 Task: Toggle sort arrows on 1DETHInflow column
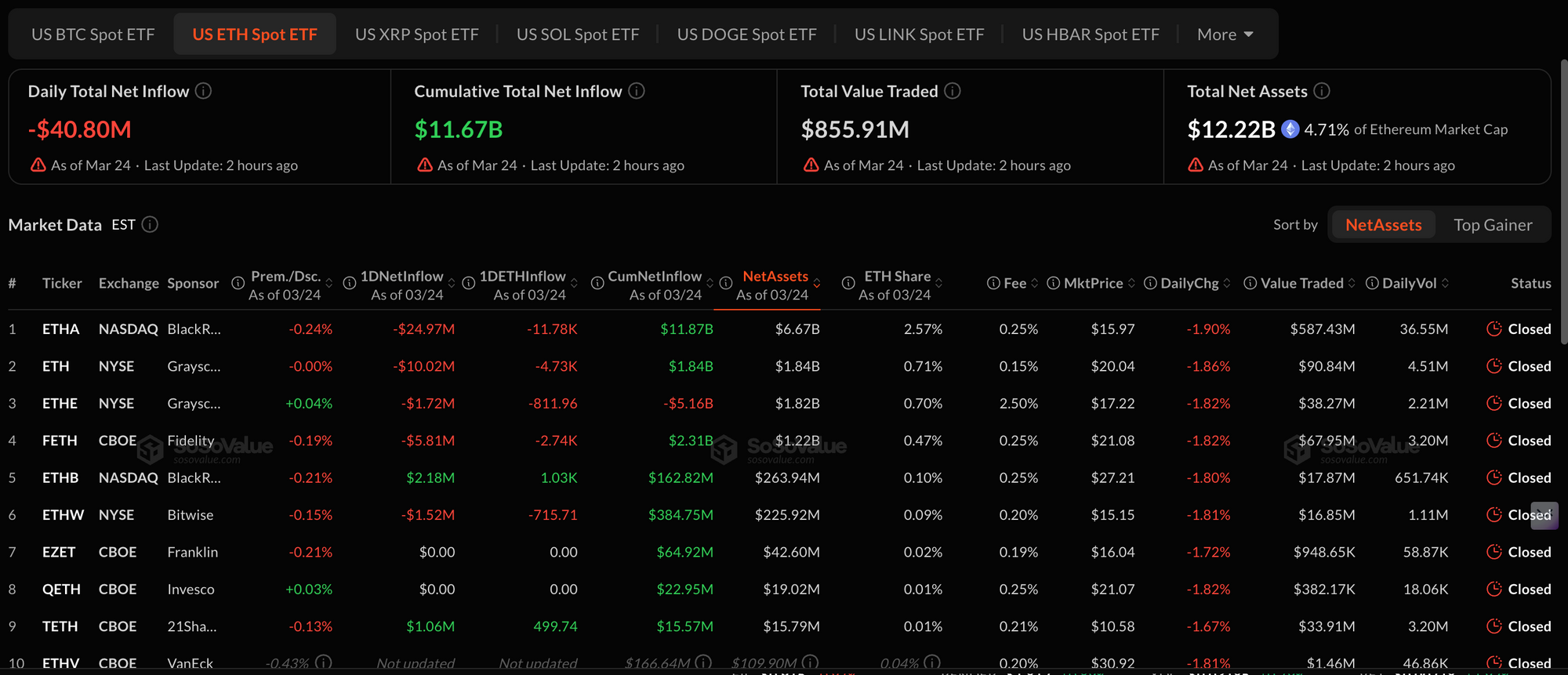(574, 283)
